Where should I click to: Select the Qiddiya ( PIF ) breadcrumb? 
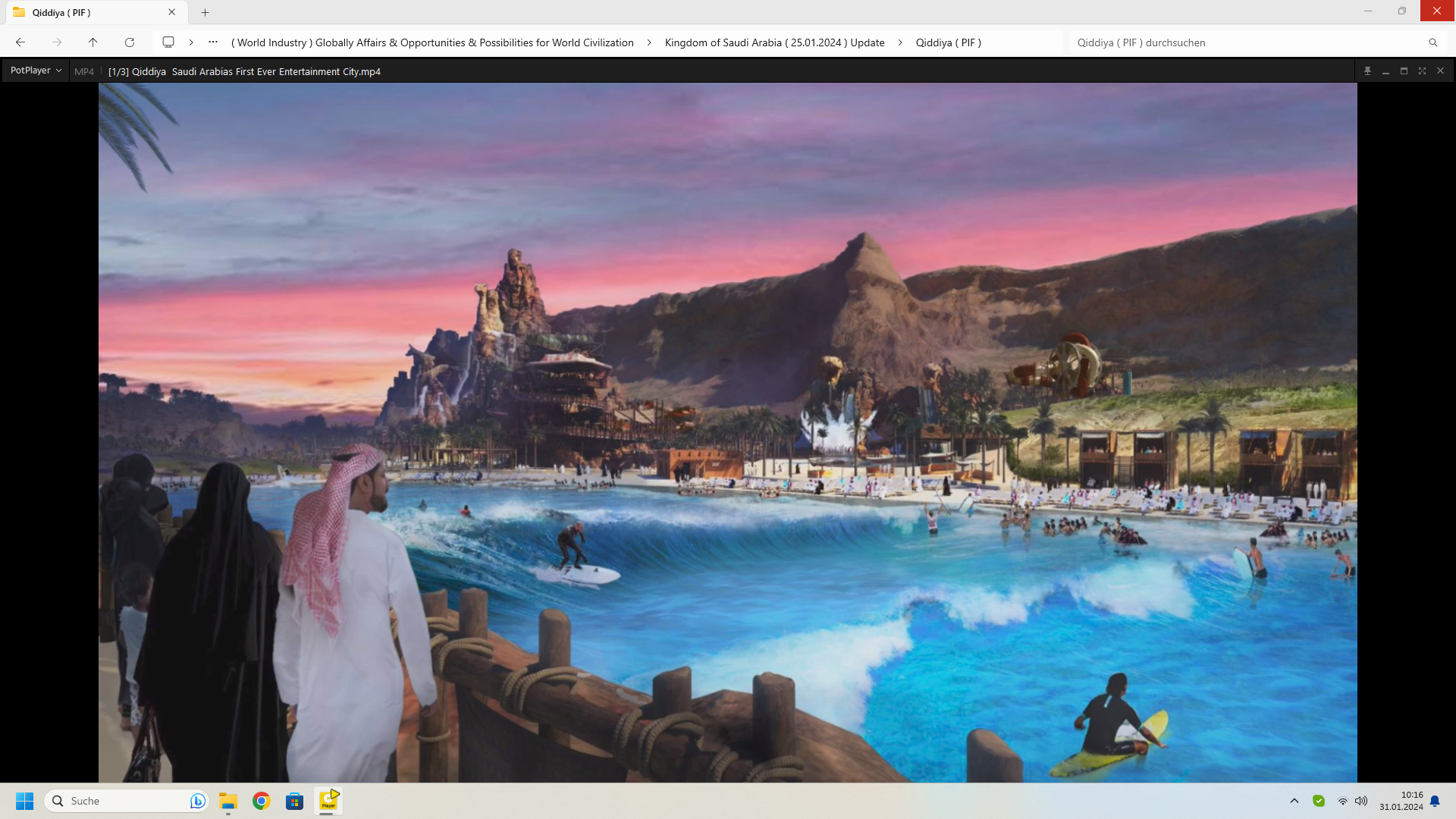pos(948,42)
